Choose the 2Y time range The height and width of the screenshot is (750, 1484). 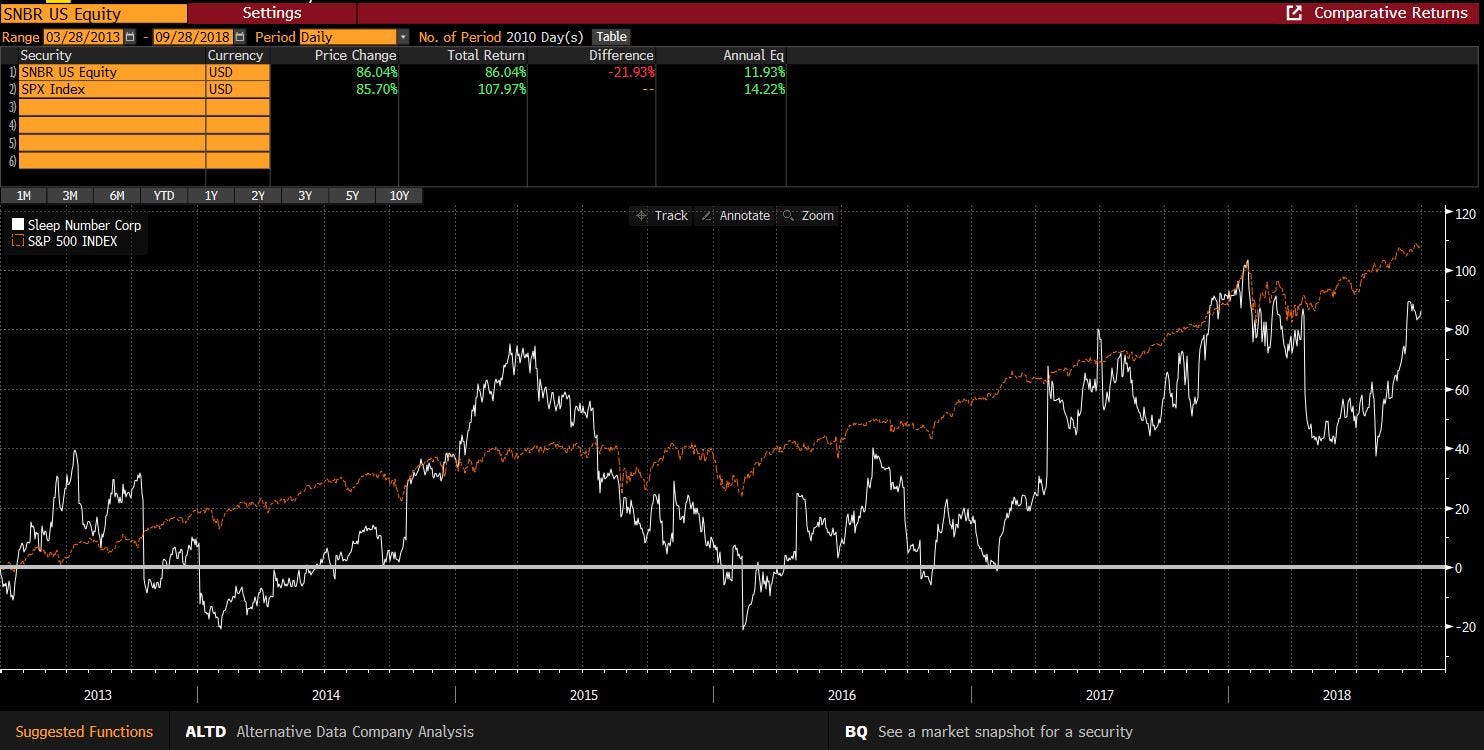(258, 196)
